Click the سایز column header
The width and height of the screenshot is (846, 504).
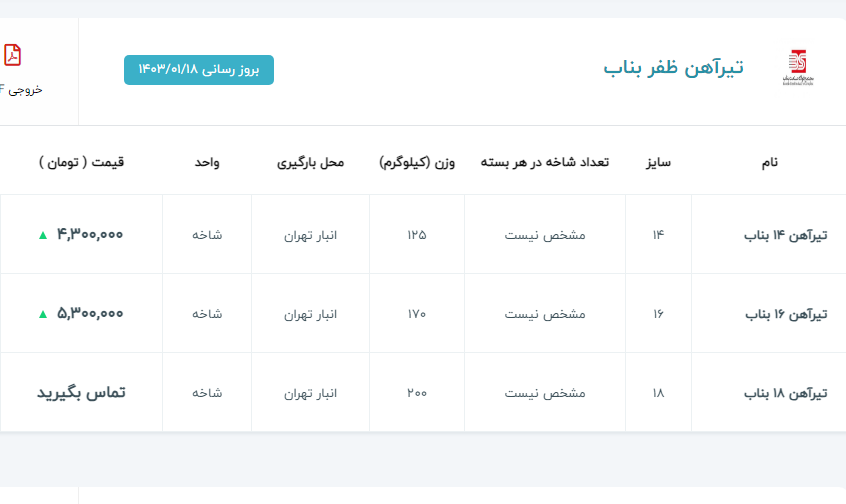coord(658,162)
